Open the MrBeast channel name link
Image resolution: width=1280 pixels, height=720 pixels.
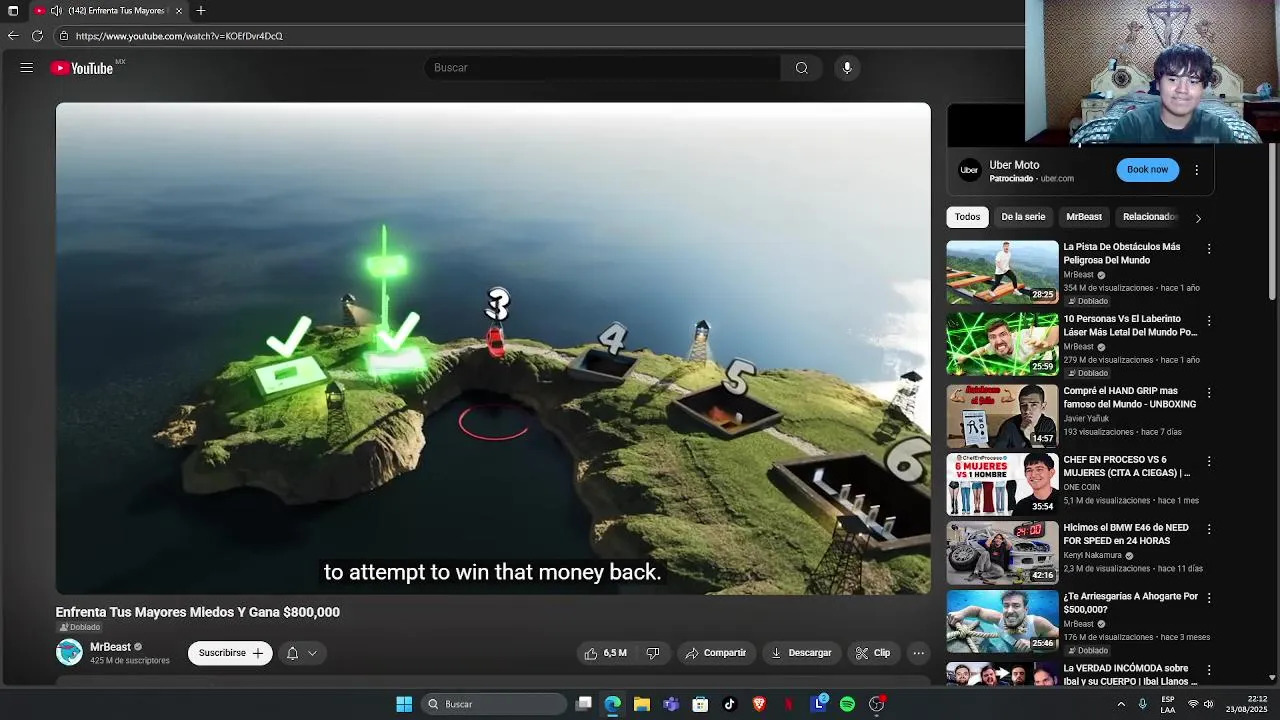[110, 647]
